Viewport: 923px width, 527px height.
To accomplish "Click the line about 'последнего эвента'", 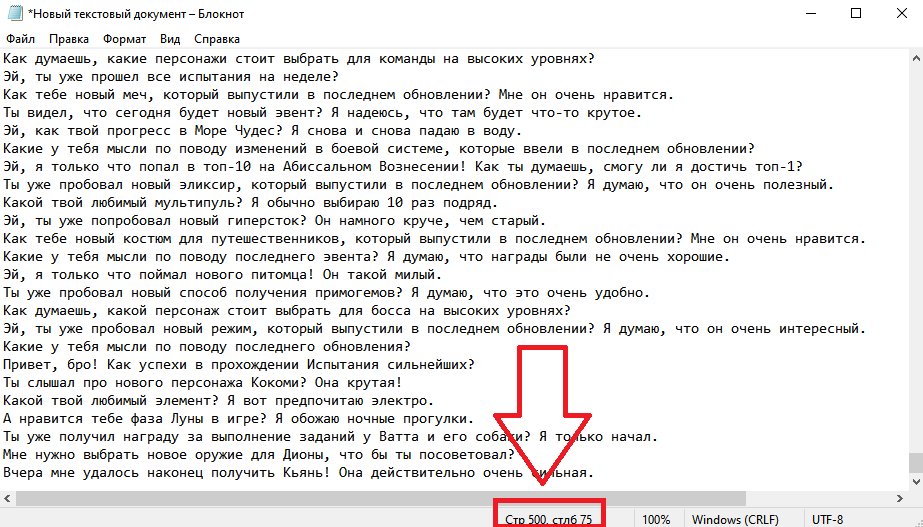I will coord(366,257).
